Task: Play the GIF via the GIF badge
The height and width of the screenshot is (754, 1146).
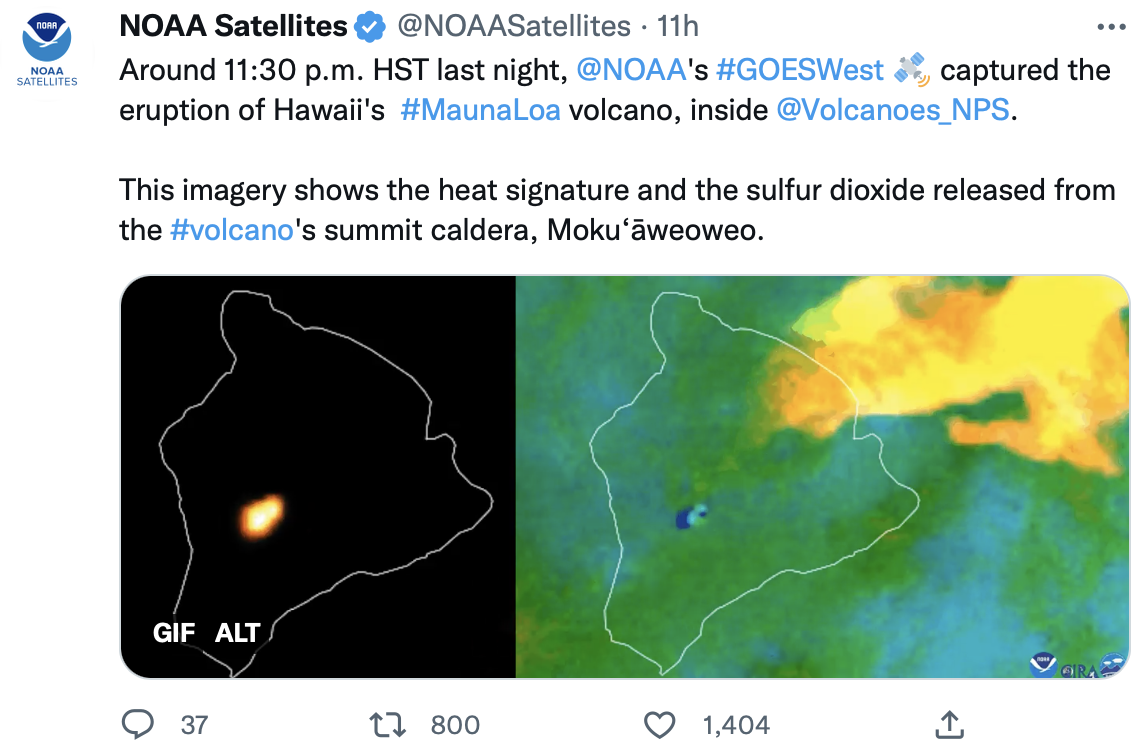Action: click(173, 633)
